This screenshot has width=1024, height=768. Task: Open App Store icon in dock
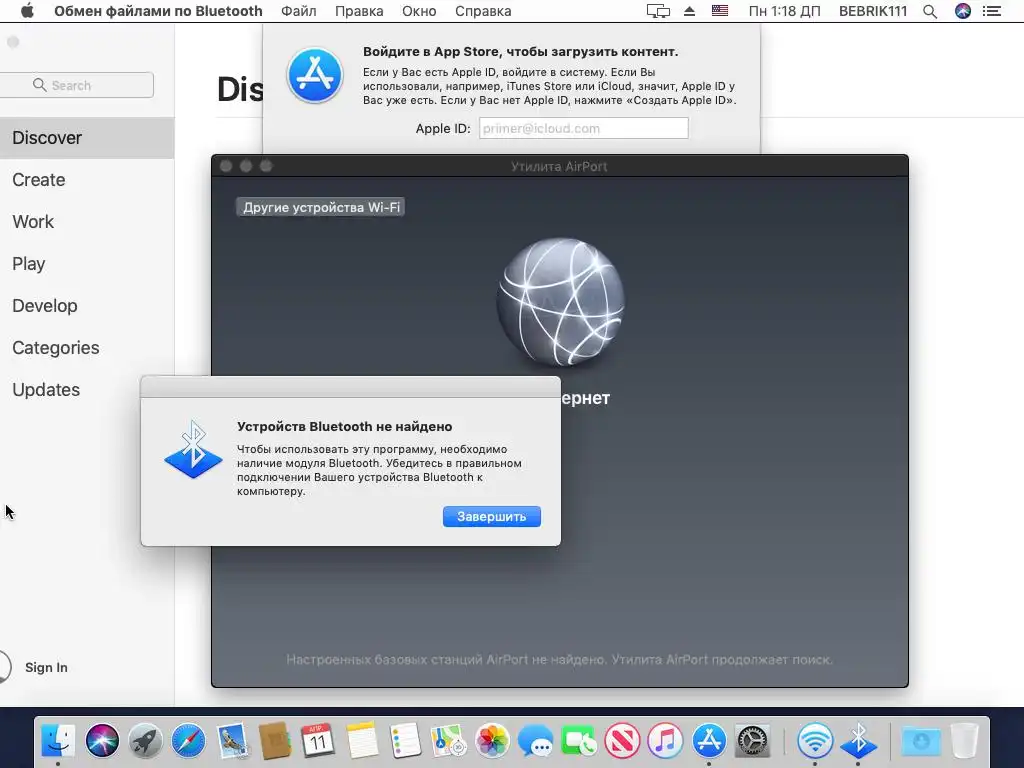coord(709,741)
